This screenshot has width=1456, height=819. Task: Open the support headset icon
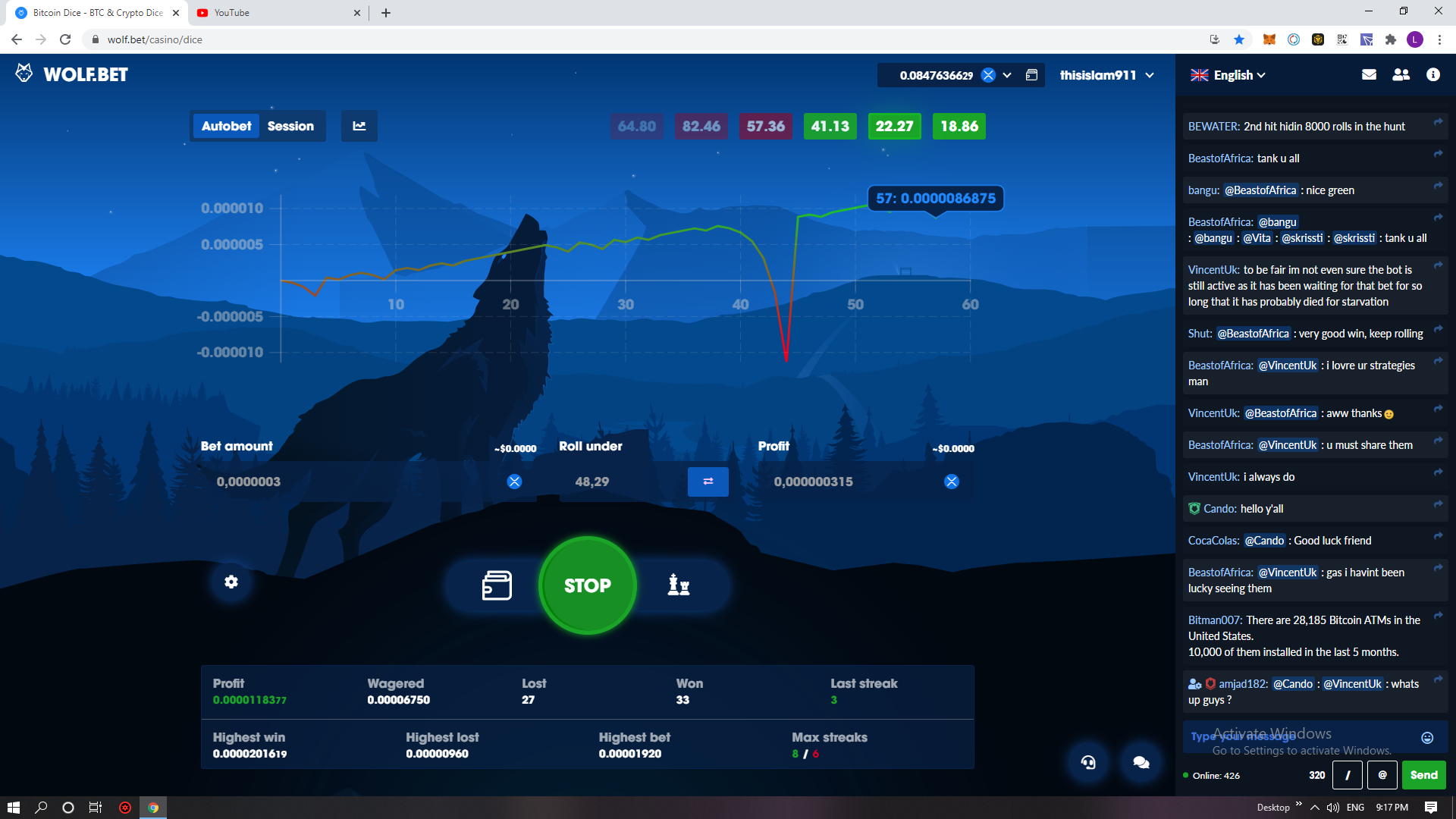tap(1088, 762)
